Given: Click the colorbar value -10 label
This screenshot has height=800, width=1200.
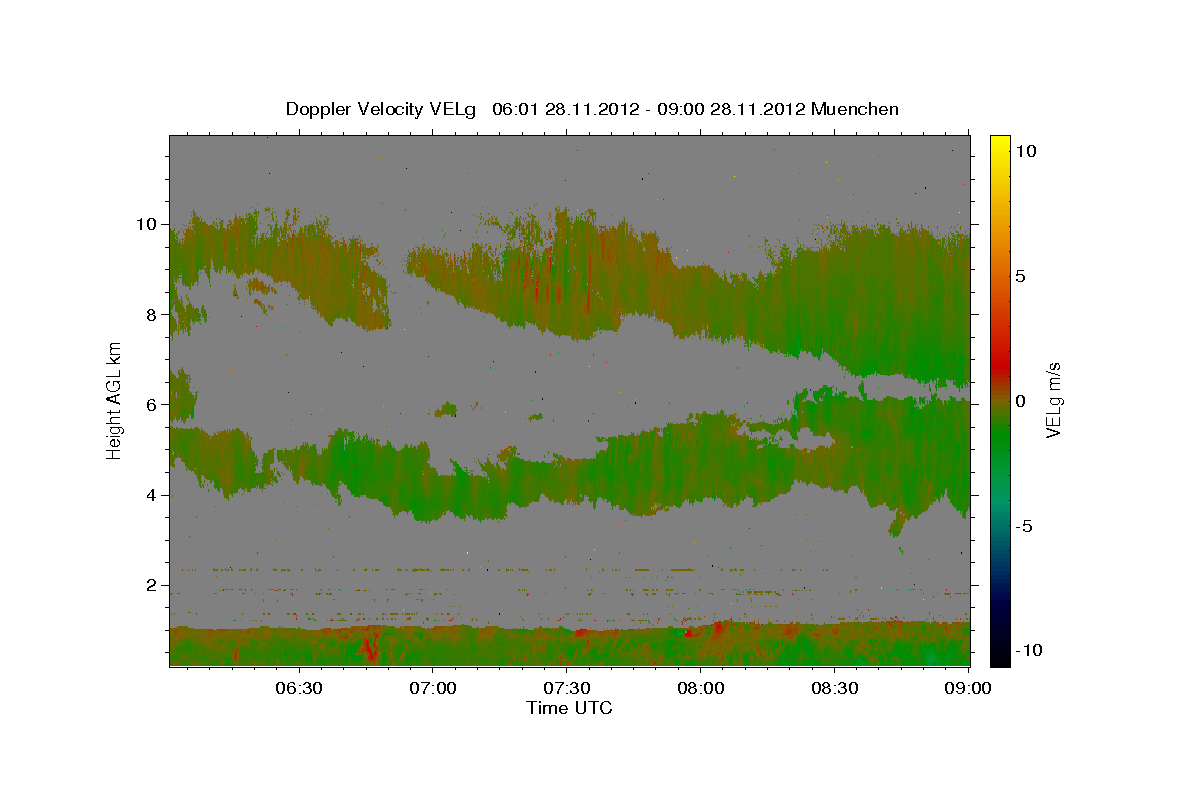Looking at the screenshot, I should (1029, 650).
